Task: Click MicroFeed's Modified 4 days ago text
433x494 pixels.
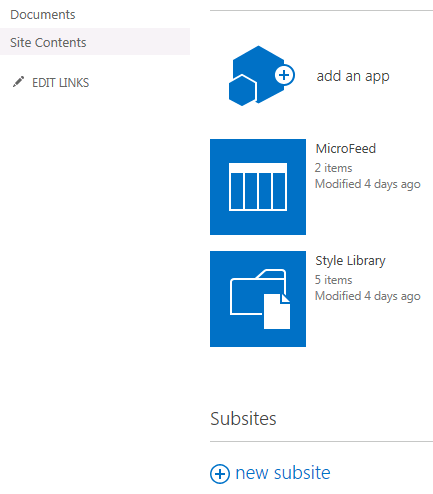Action: click(x=368, y=184)
